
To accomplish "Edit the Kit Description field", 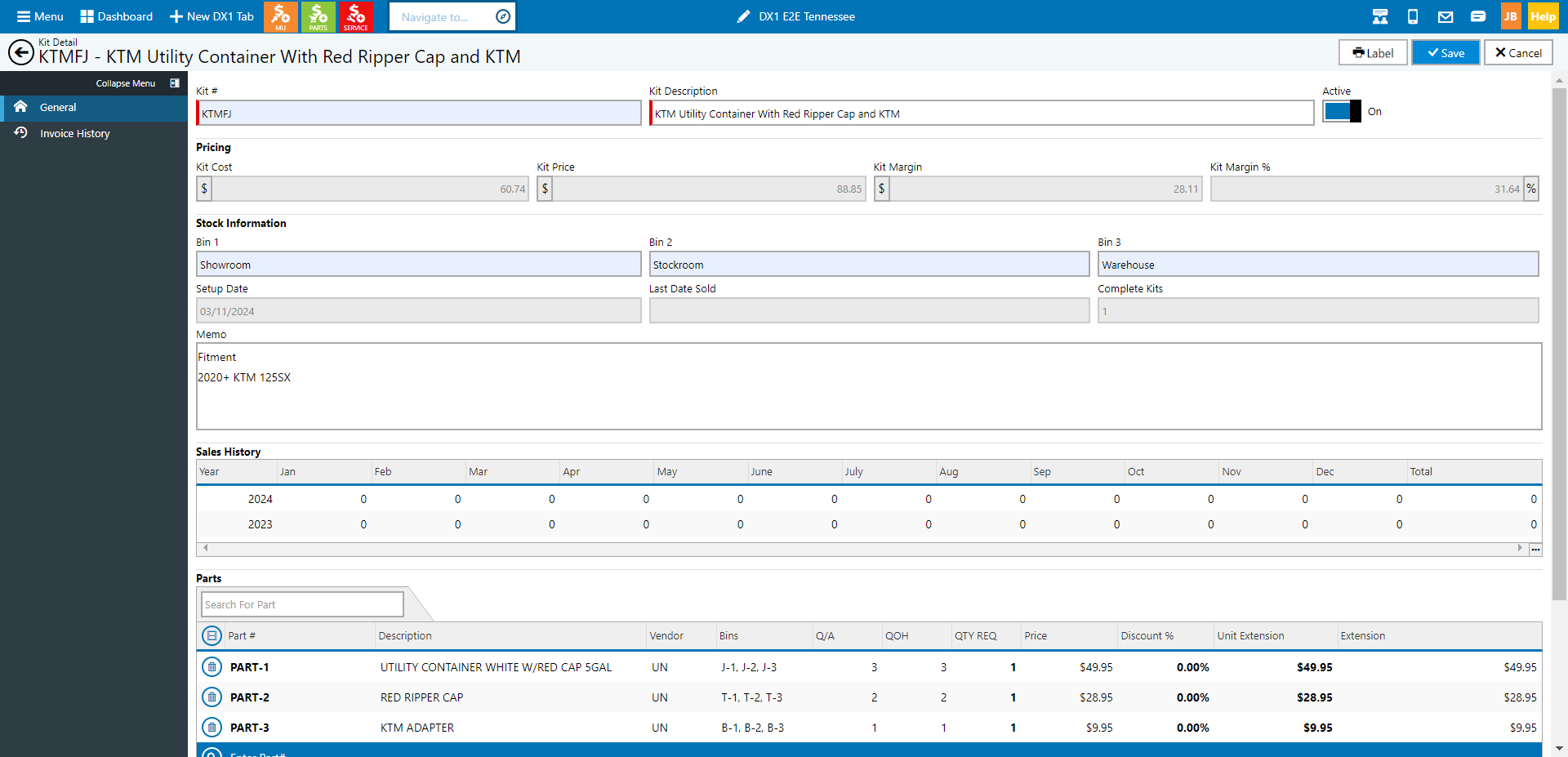I will pos(982,114).
